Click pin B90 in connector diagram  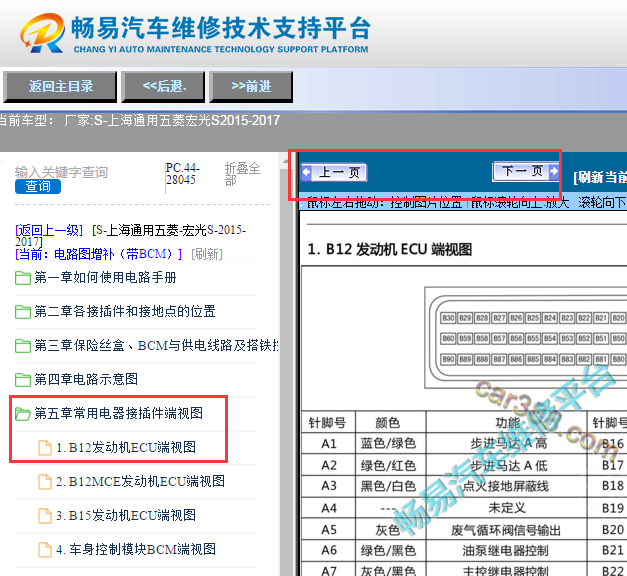[x=448, y=359]
